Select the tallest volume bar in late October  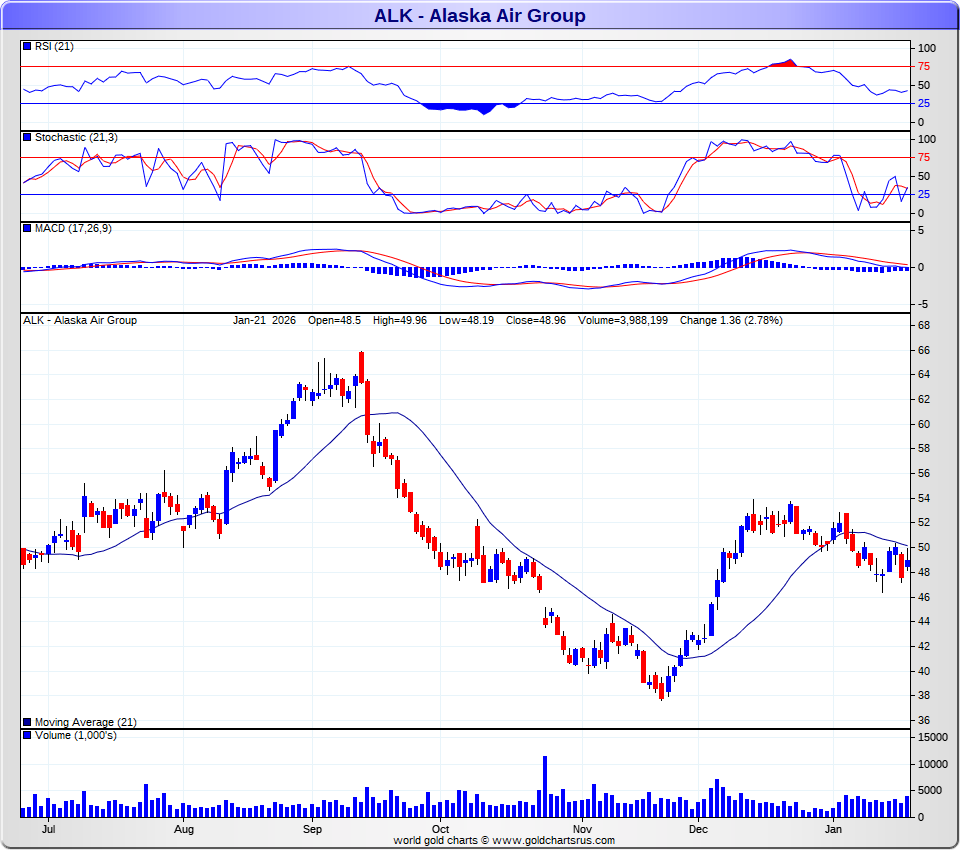[545, 787]
